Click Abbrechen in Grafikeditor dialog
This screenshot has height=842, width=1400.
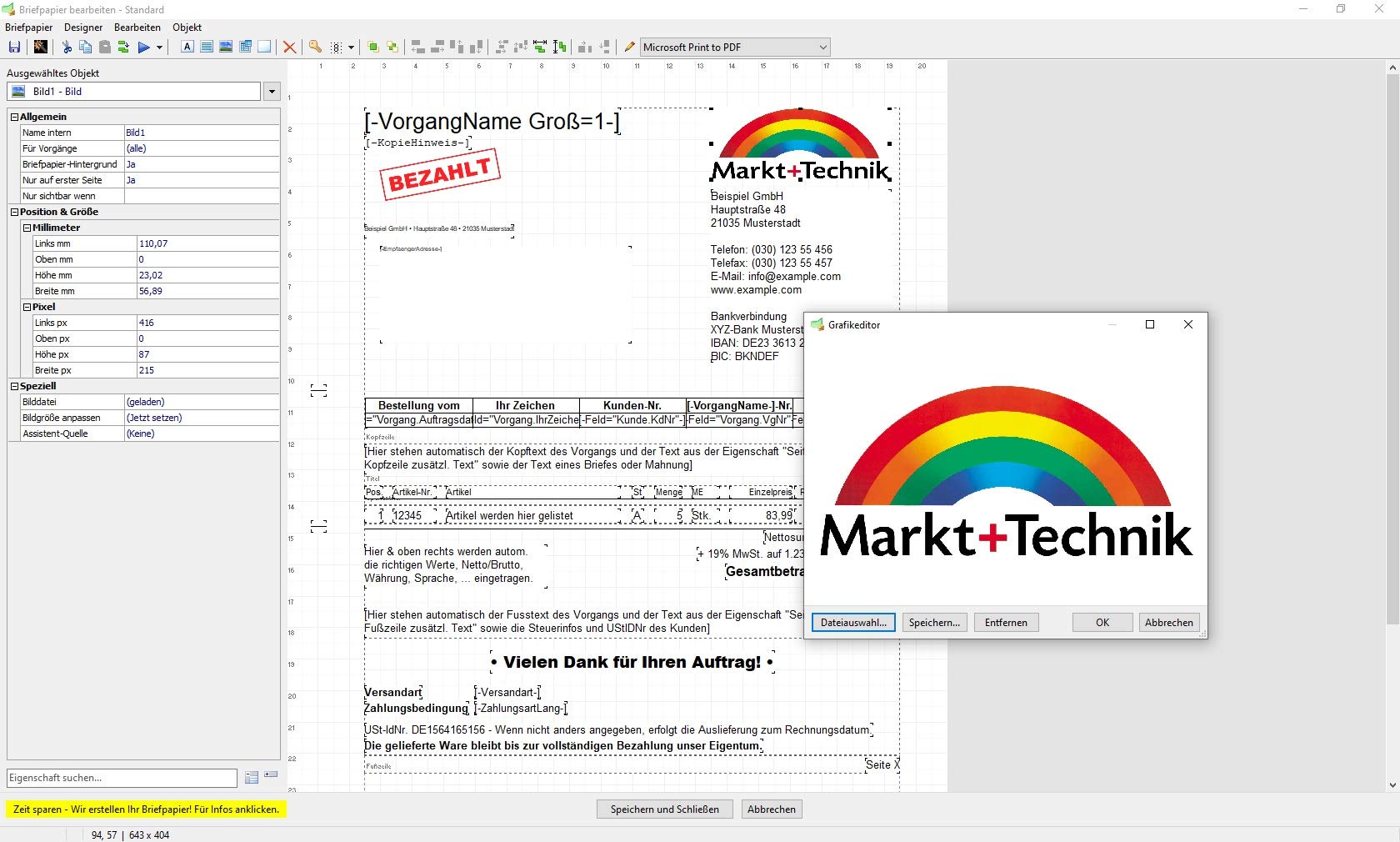coord(1169,623)
